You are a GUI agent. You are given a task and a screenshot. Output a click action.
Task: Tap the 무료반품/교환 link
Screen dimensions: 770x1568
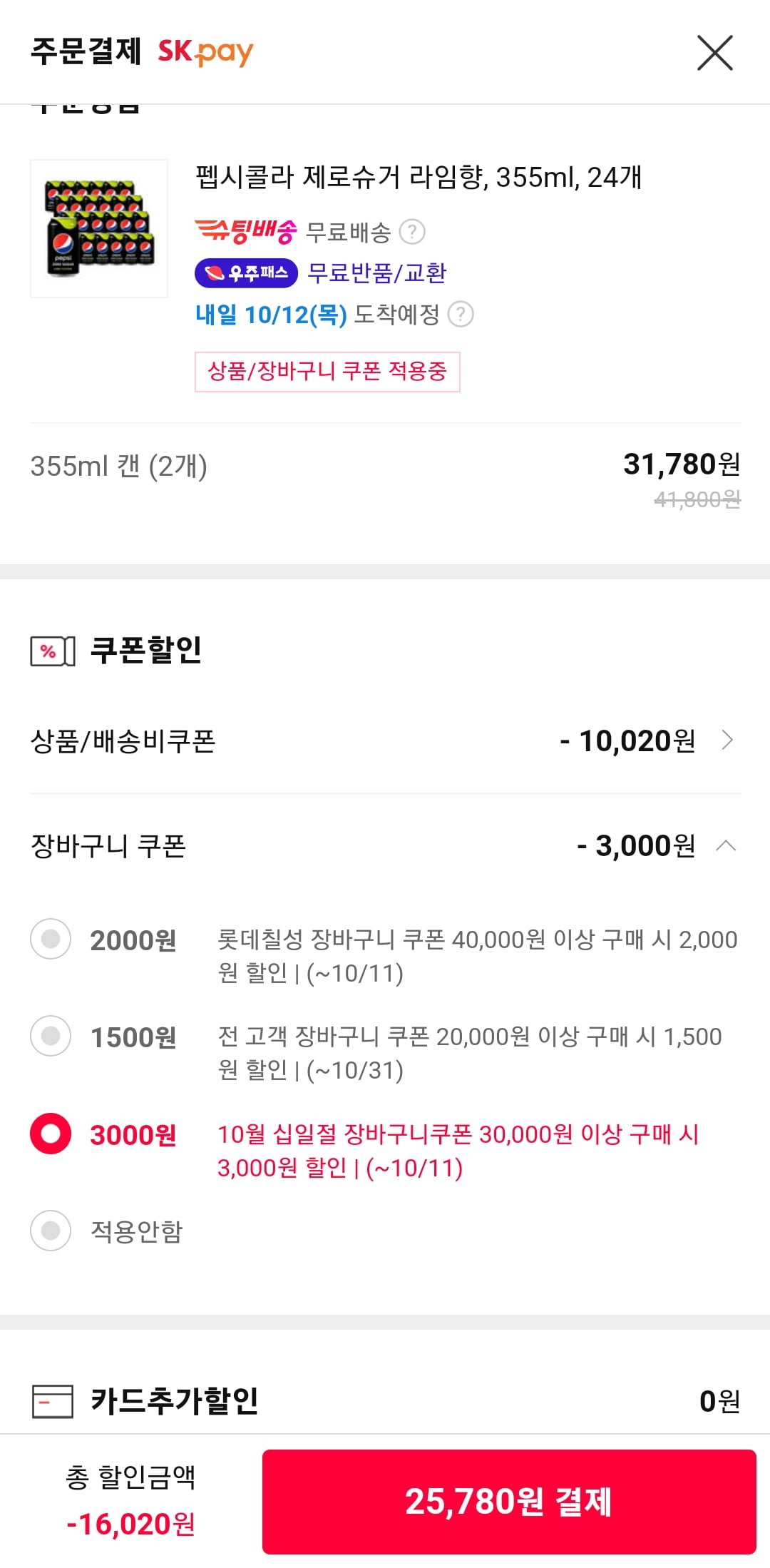point(376,273)
